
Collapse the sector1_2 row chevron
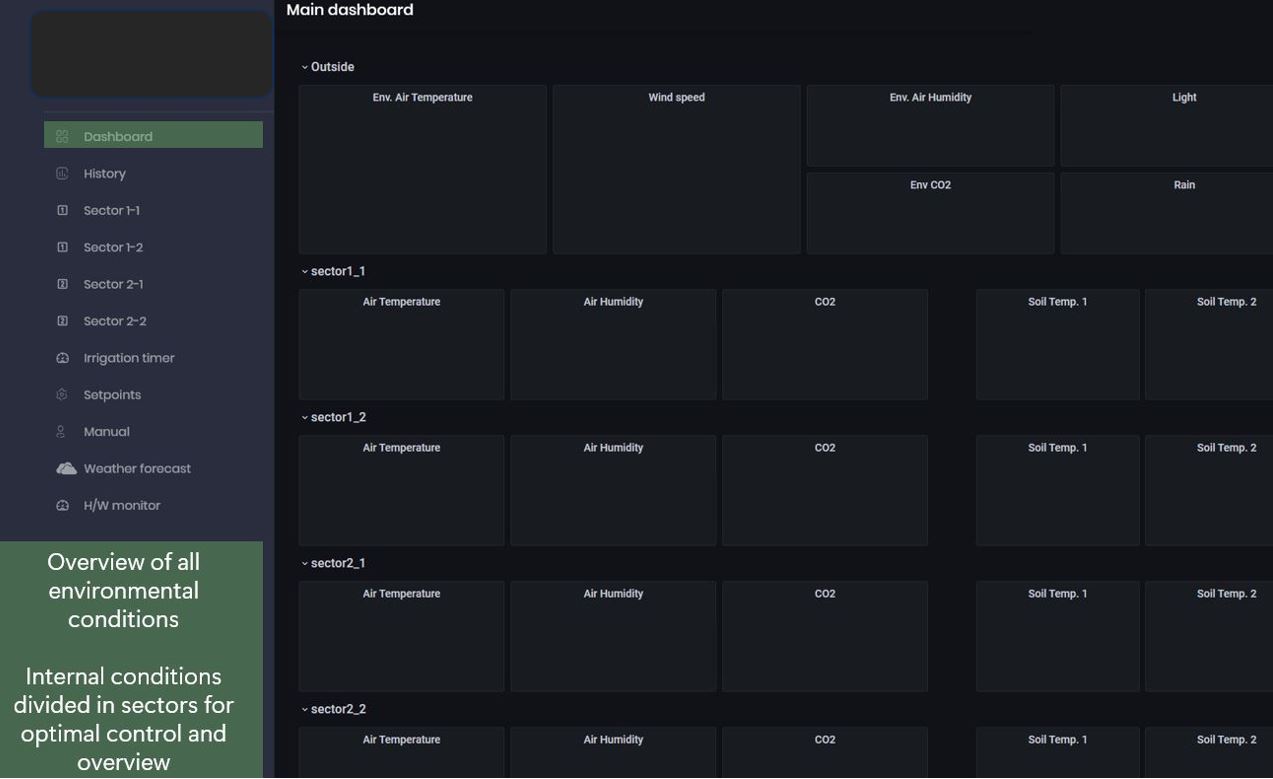click(x=305, y=417)
